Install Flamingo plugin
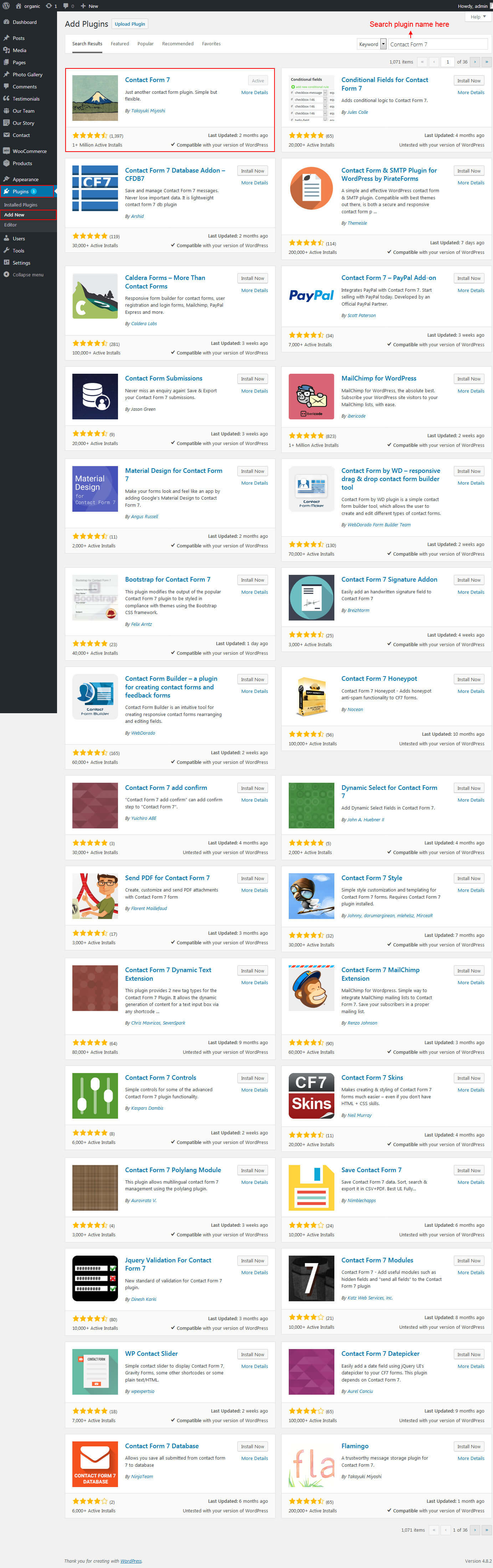Screen dimensions: 493x1568 click(469, 1446)
